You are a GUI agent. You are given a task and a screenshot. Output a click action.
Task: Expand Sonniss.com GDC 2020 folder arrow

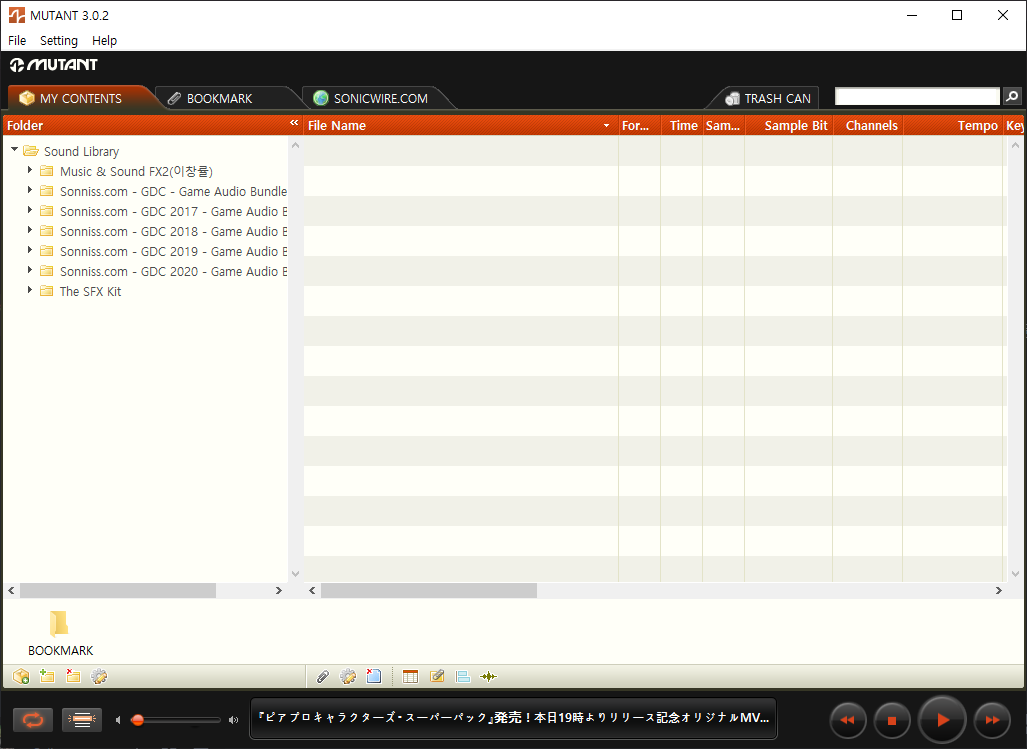tap(29, 270)
